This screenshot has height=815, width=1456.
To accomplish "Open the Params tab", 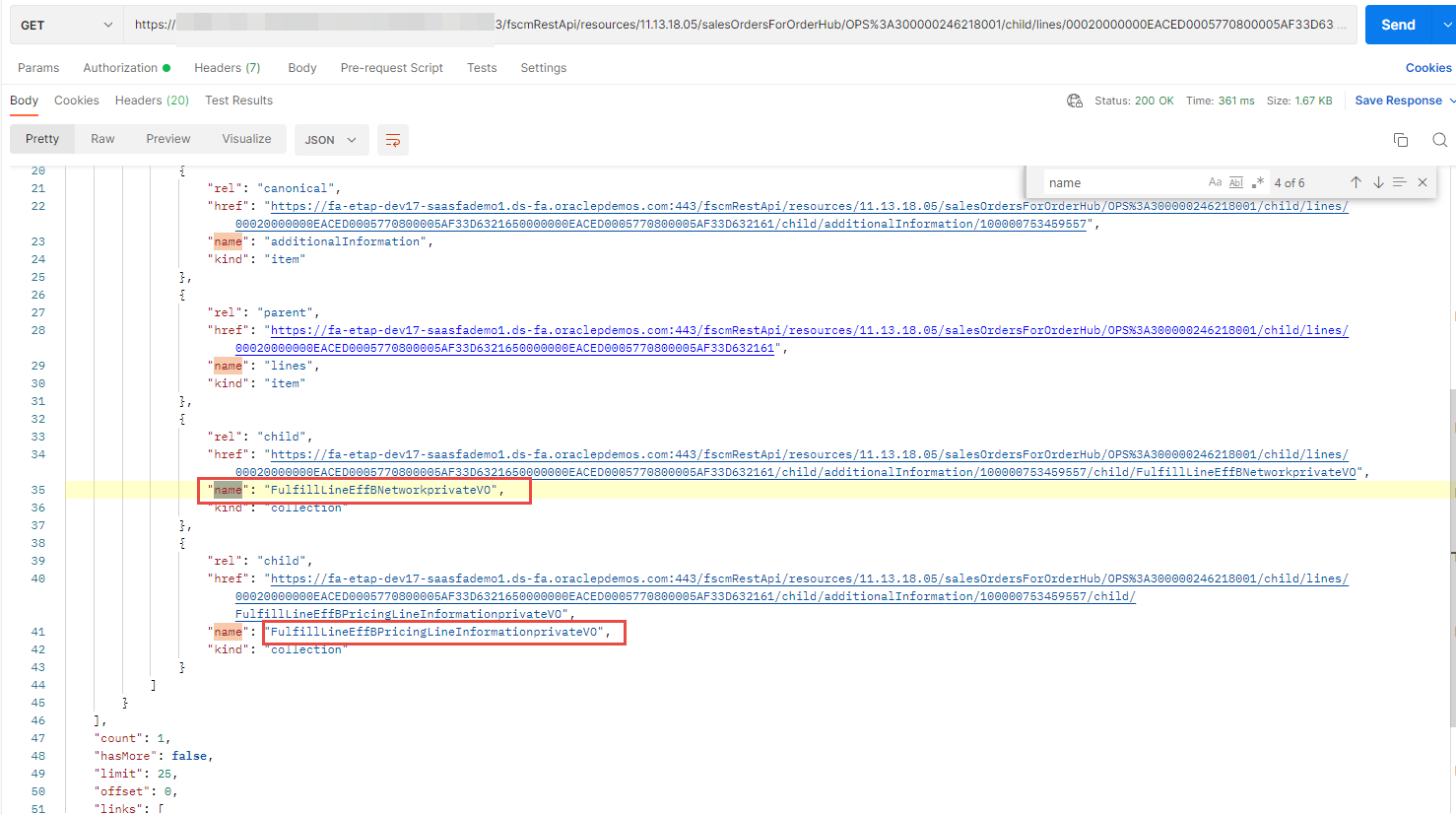I will tap(38, 68).
